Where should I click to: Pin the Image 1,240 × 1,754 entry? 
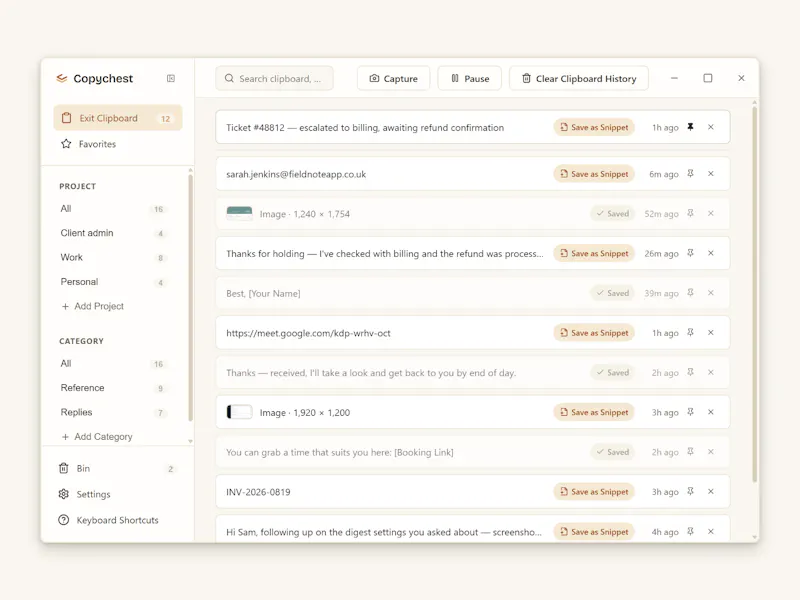click(690, 214)
